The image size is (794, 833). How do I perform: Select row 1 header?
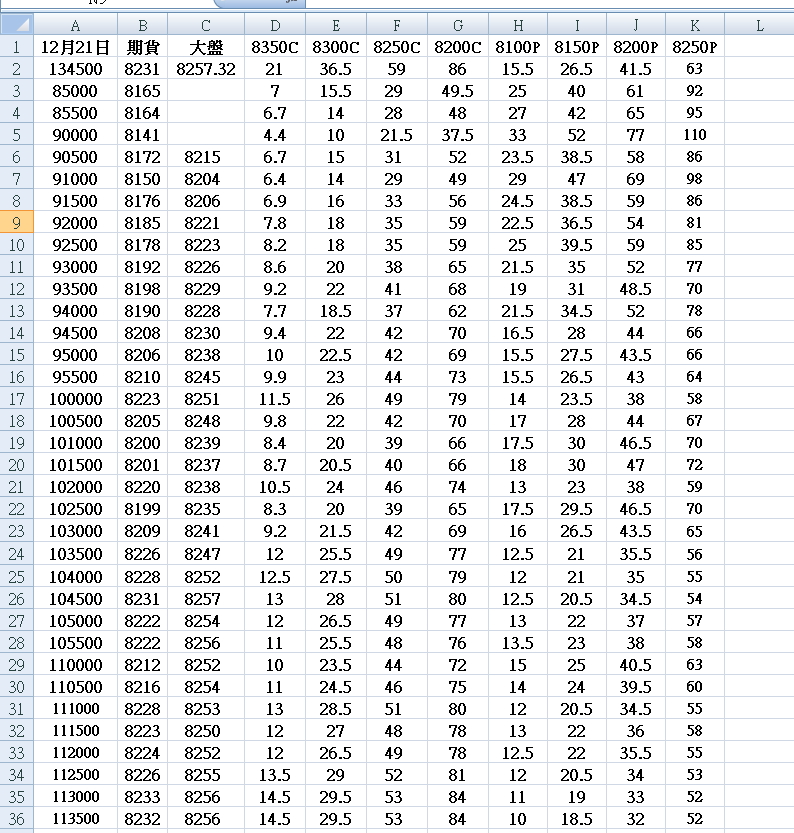coord(16,47)
